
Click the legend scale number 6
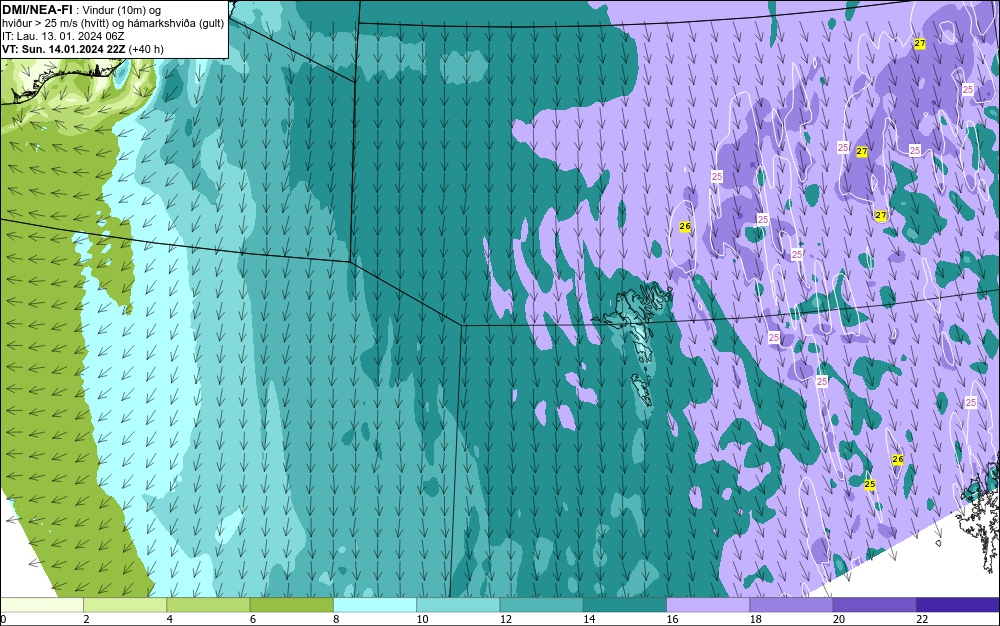253,619
